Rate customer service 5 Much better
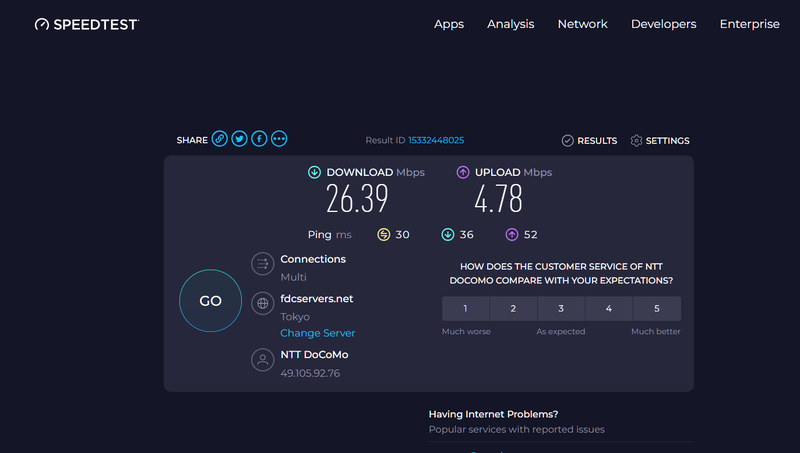Screen dimensions: 800x453 657,309
